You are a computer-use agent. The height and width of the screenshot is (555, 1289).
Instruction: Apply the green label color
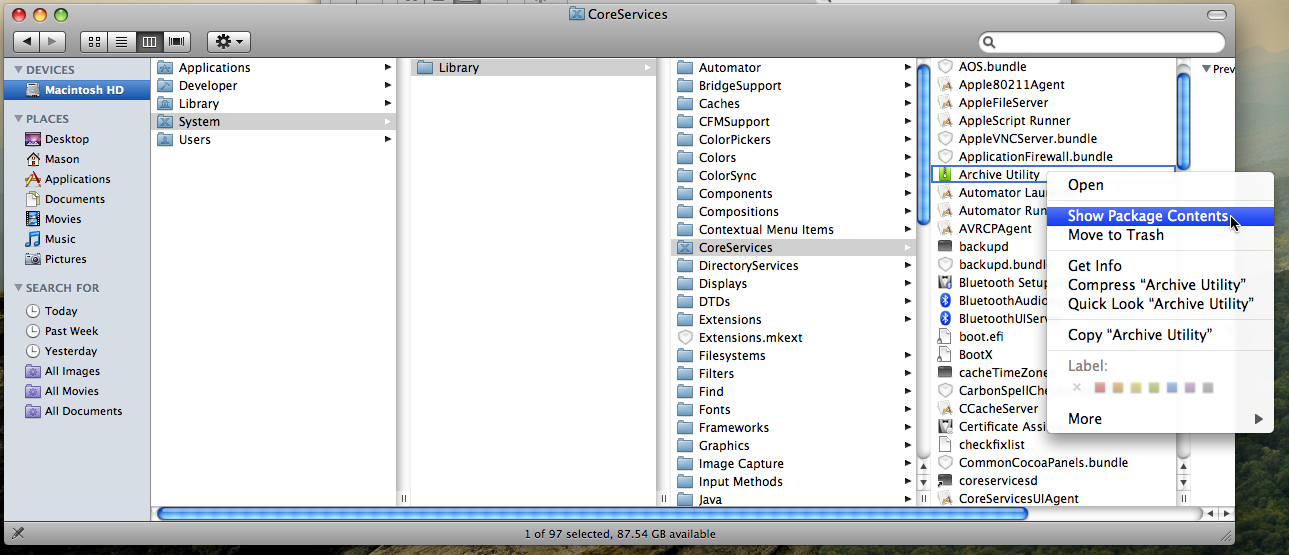point(1154,388)
